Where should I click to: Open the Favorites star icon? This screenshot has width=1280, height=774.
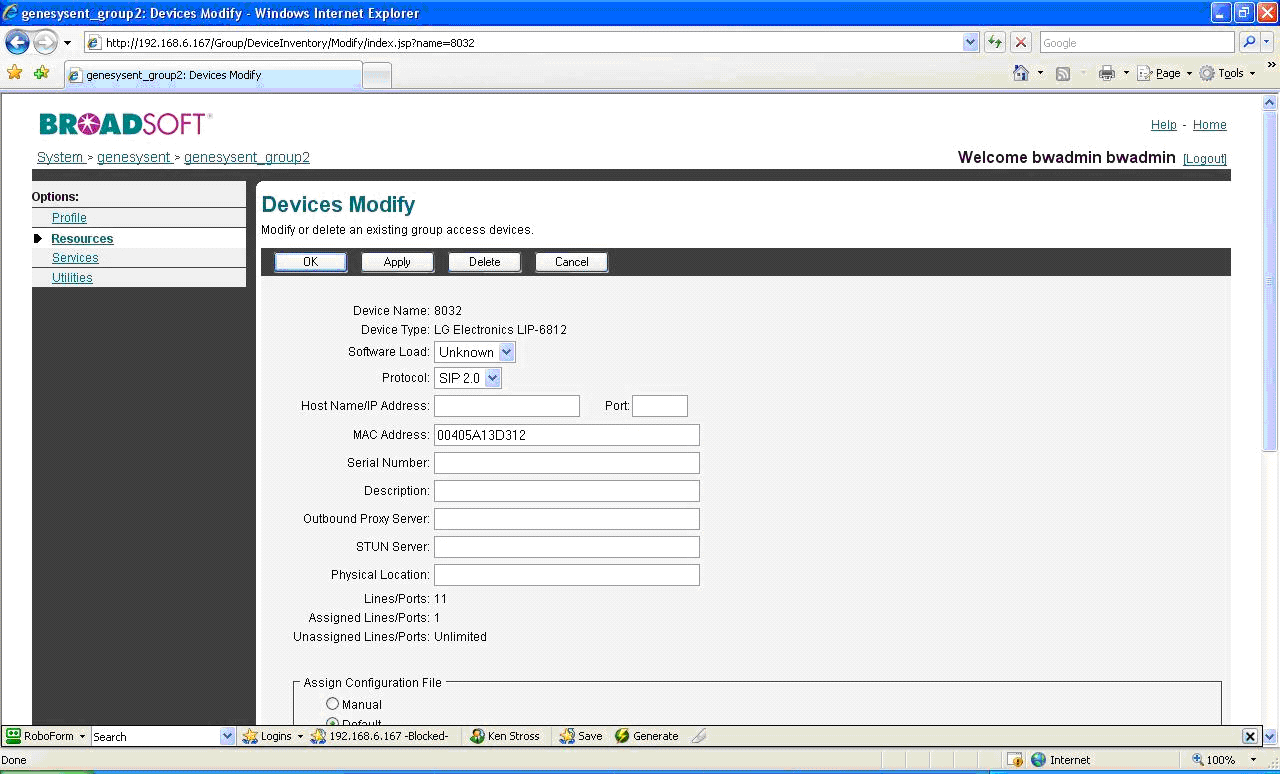(14, 73)
